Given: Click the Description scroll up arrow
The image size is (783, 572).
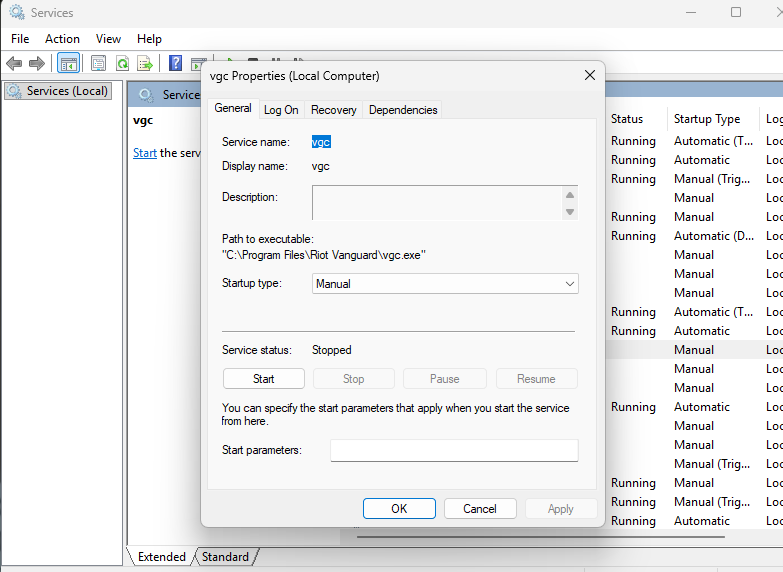Looking at the screenshot, I should pos(570,195).
